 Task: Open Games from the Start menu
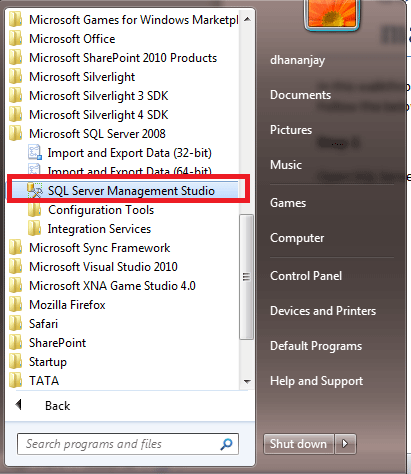(288, 203)
